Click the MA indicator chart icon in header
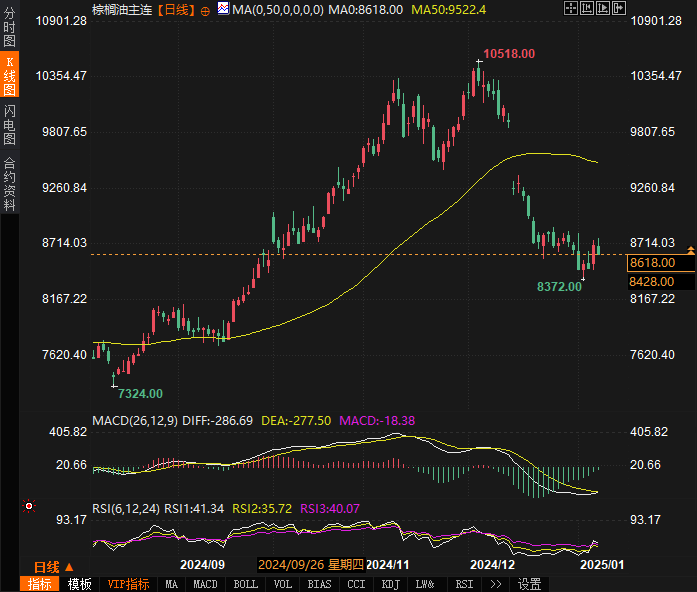Screen dimensions: 697x592 point(223,9)
